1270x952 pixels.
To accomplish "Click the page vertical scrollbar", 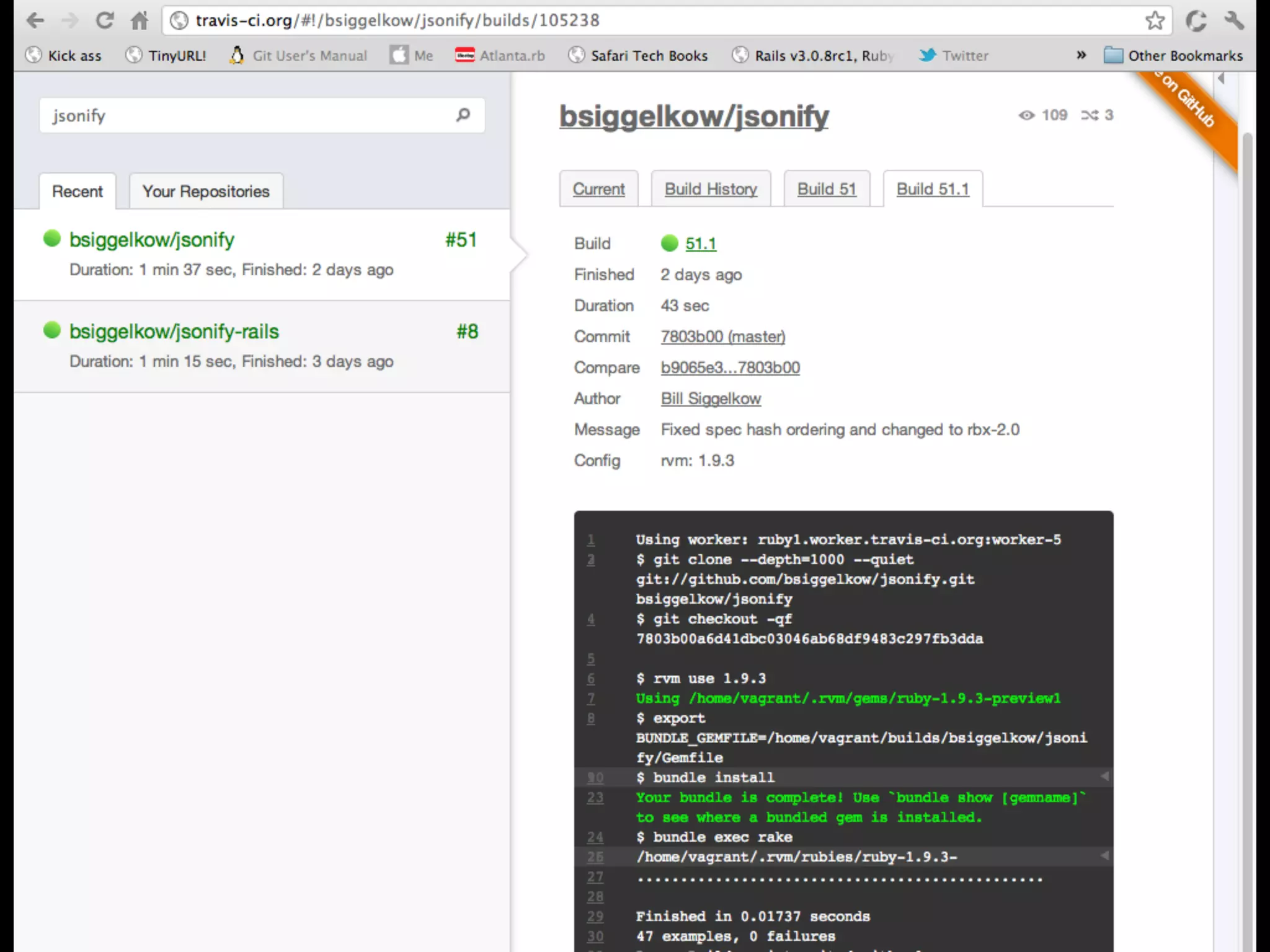I will [1248, 496].
